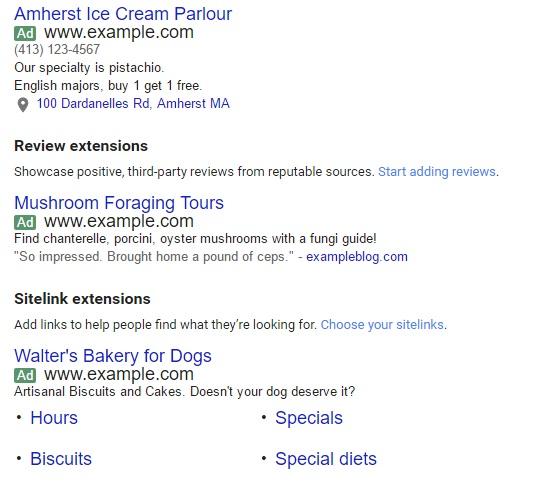The image size is (556, 493).
Task: Open the Amherst Ice Cream Parlour headline
Action: pos(123,14)
